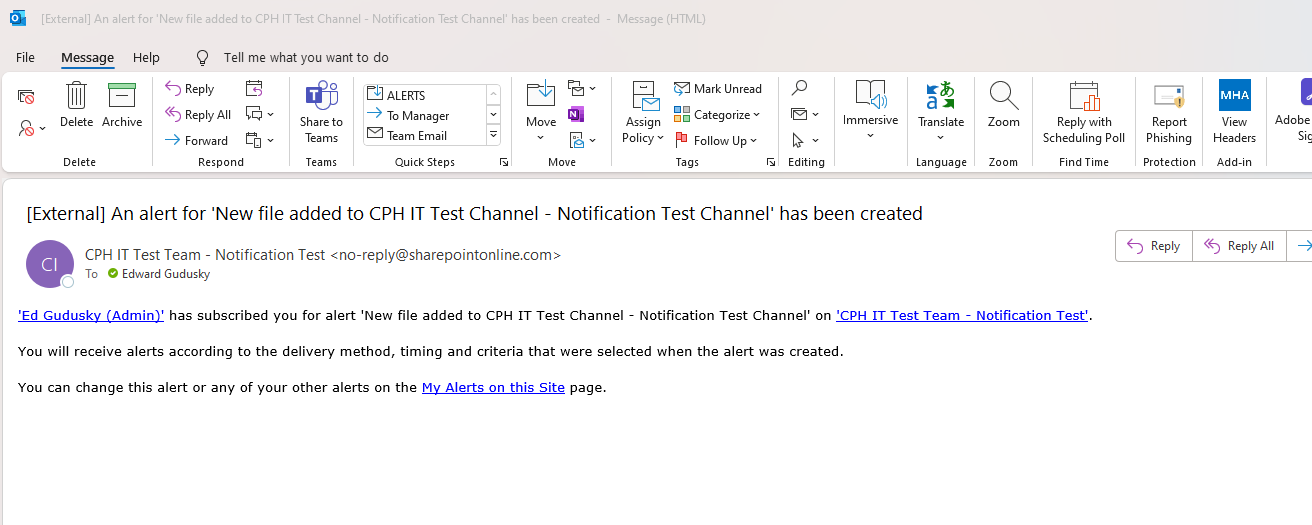Click the Zoom magnifier button

click(x=1003, y=106)
